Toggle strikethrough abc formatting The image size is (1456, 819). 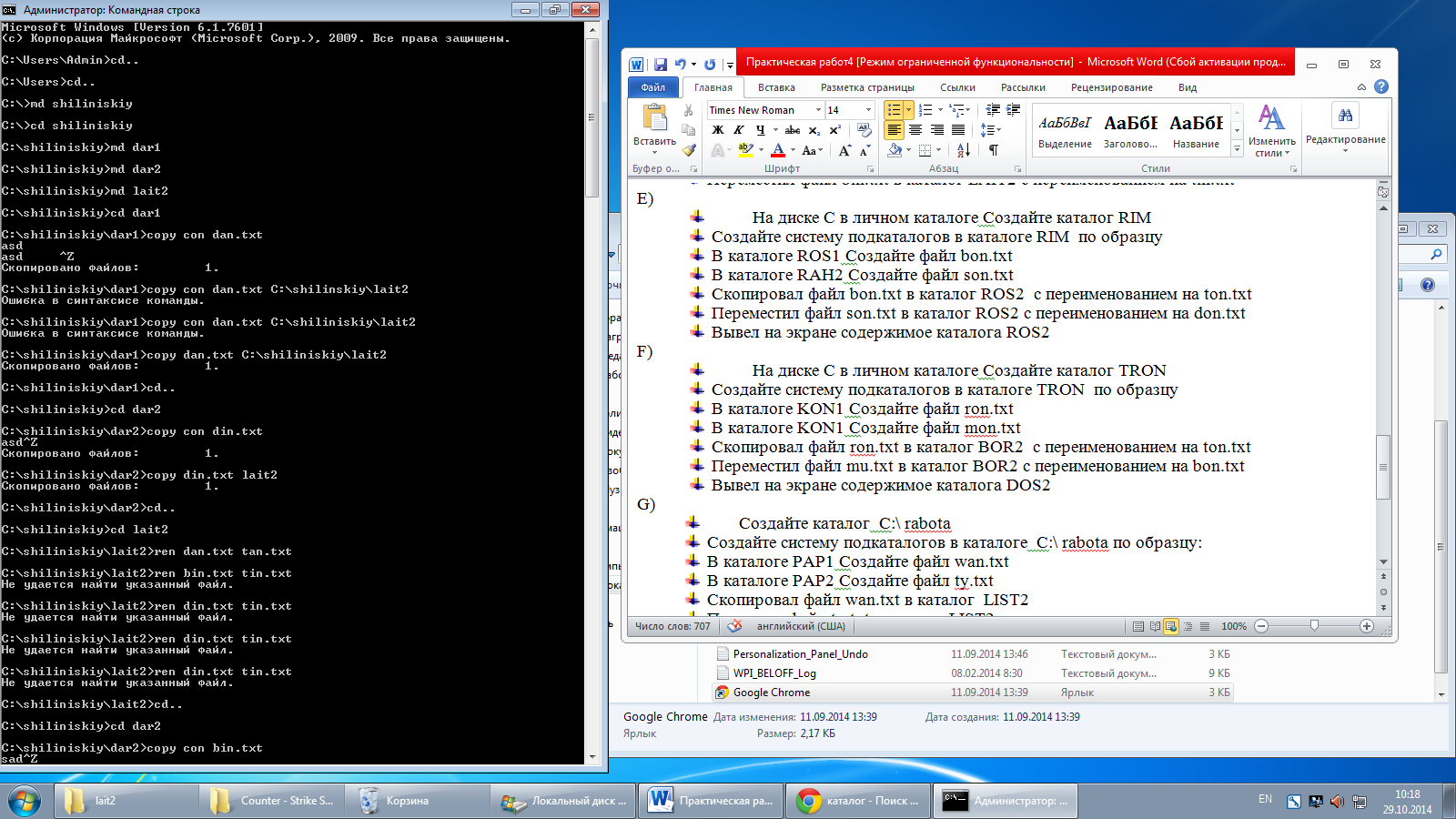coord(793,130)
